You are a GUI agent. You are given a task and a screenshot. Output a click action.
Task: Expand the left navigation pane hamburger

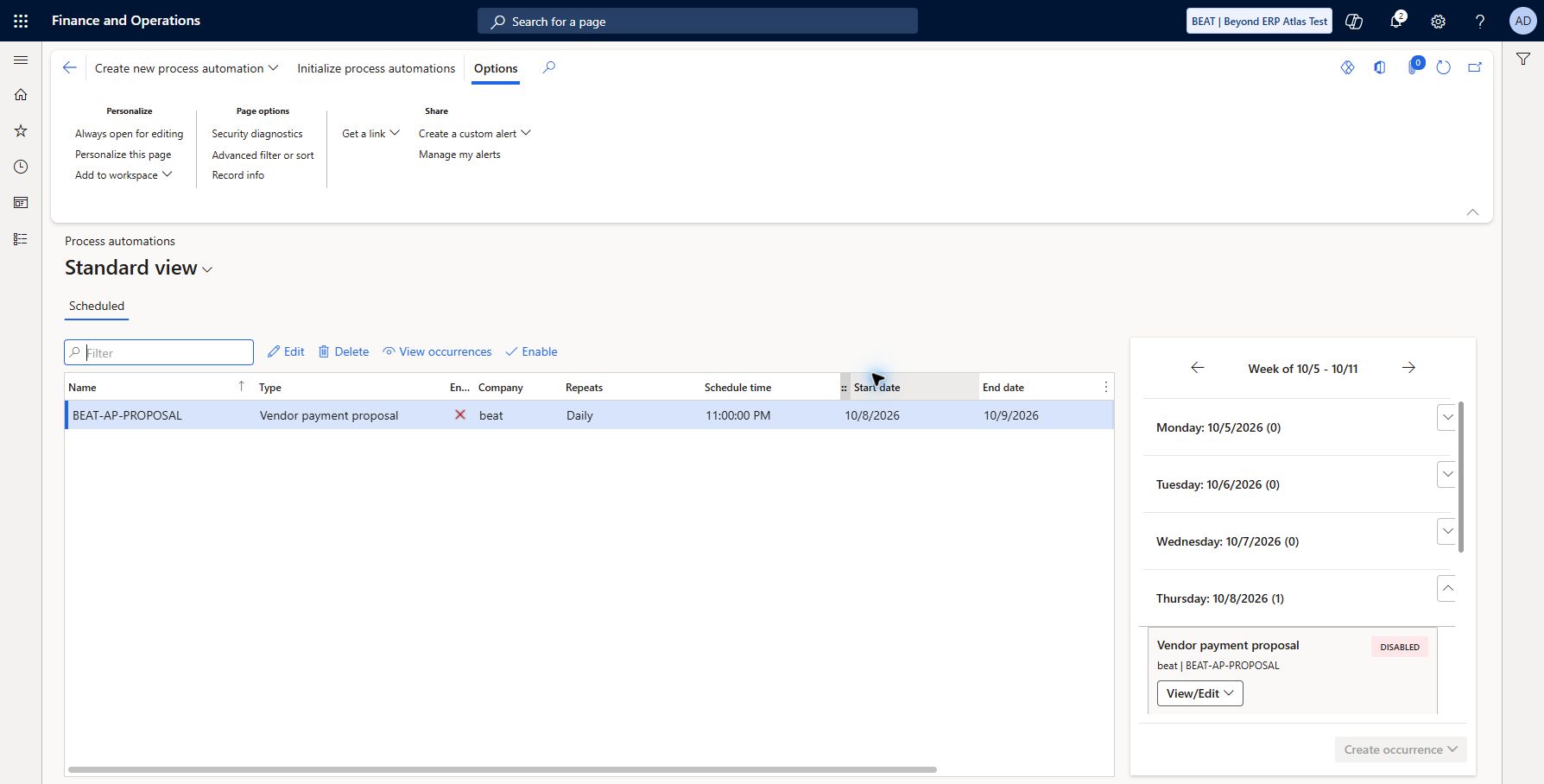click(x=21, y=60)
